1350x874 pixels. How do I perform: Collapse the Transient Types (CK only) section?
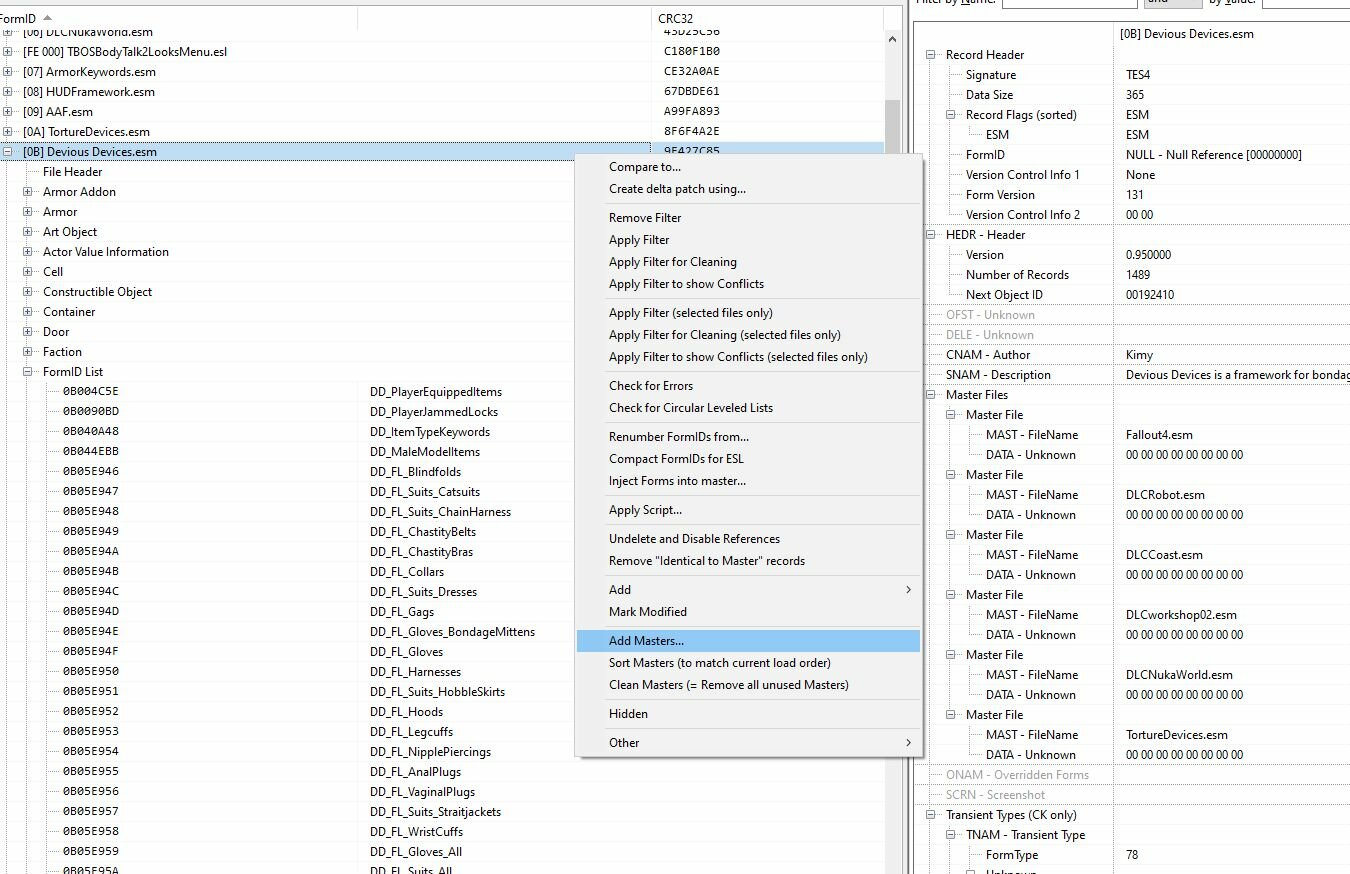(x=932, y=815)
